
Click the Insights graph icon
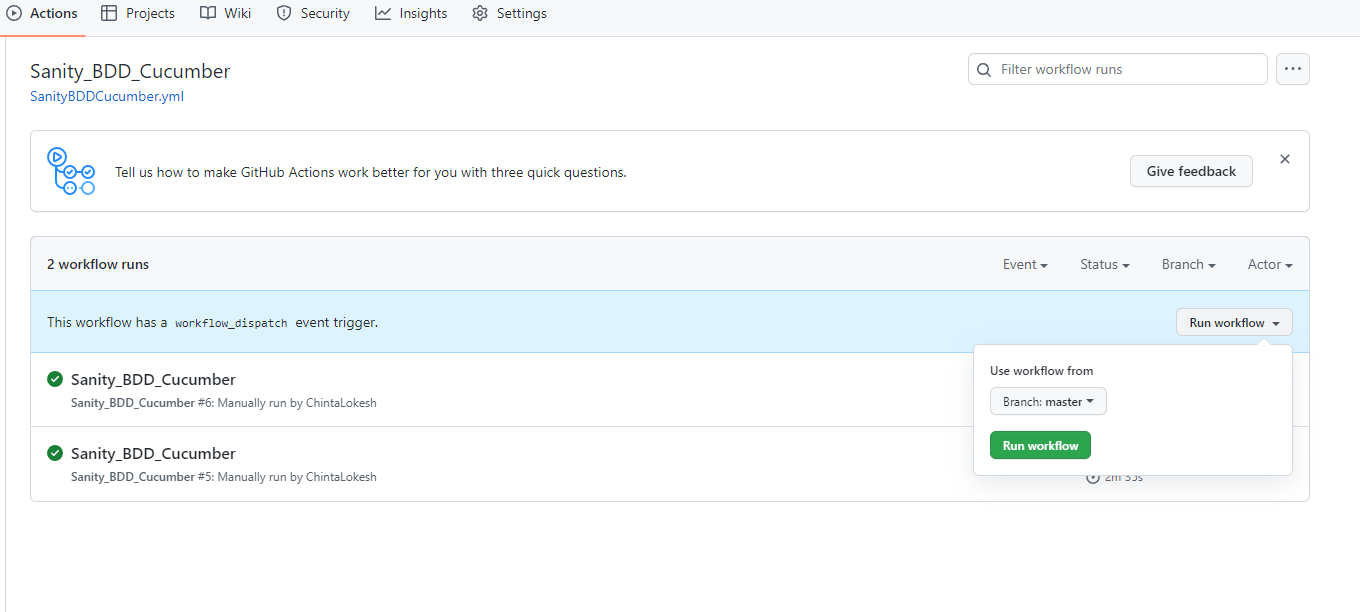pyautogui.click(x=381, y=13)
